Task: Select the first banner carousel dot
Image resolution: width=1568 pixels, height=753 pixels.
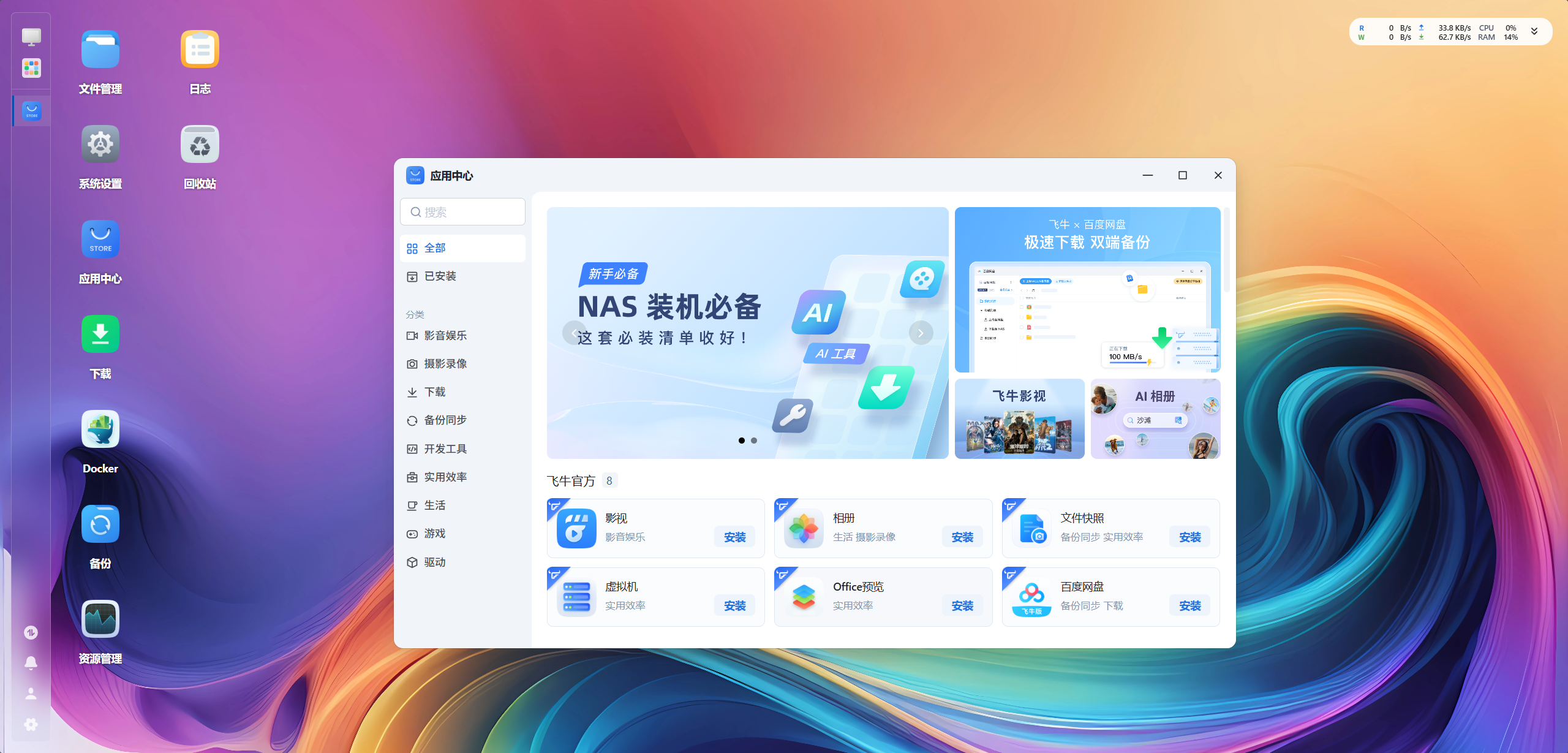Action: coord(742,441)
